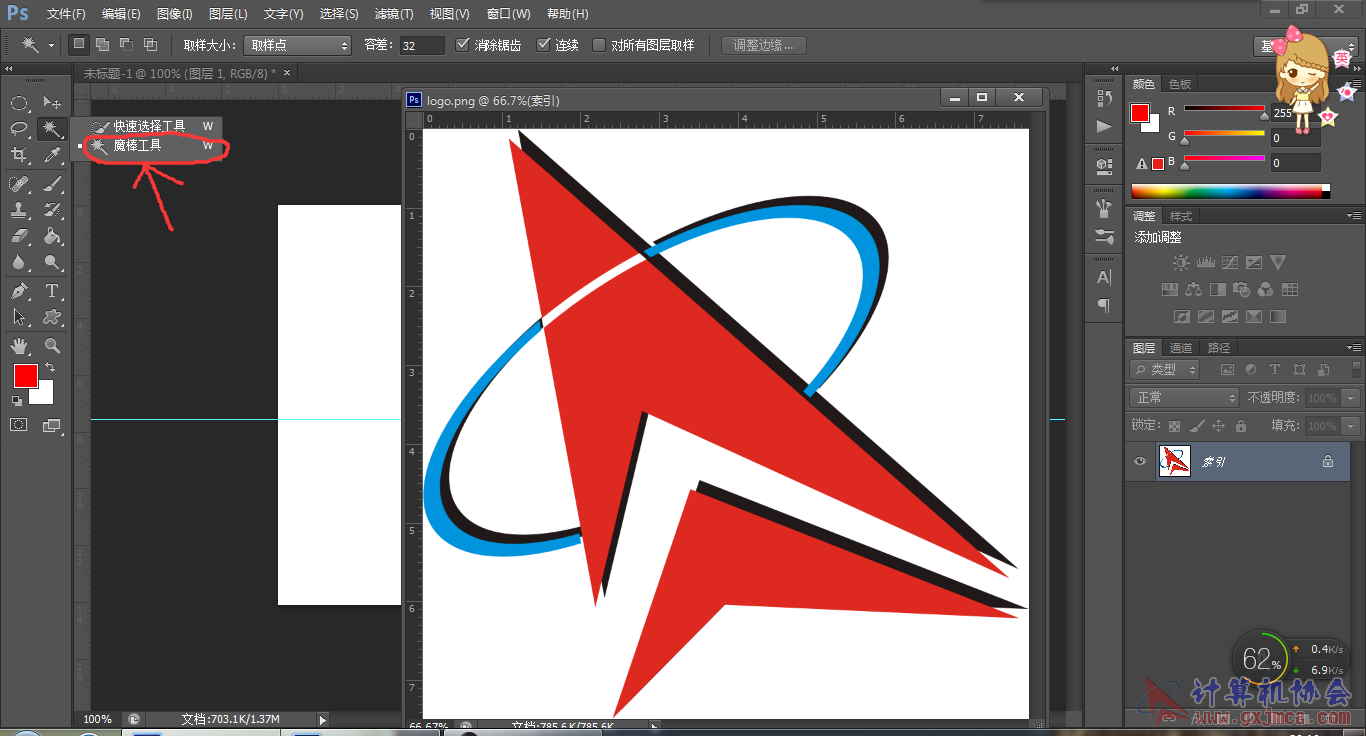
Task: Set selection mode to intersect with selection
Action: point(150,44)
